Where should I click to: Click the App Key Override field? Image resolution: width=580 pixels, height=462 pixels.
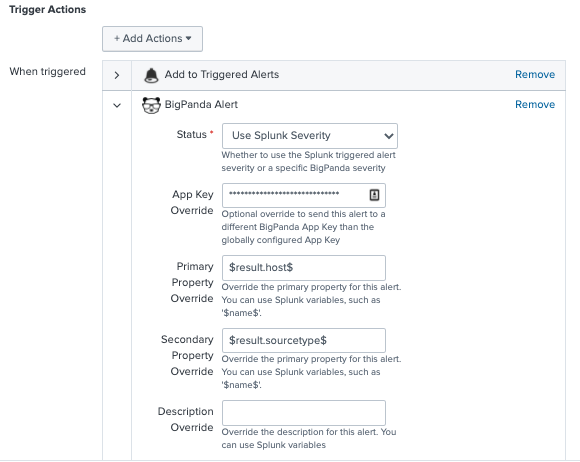(x=304, y=195)
